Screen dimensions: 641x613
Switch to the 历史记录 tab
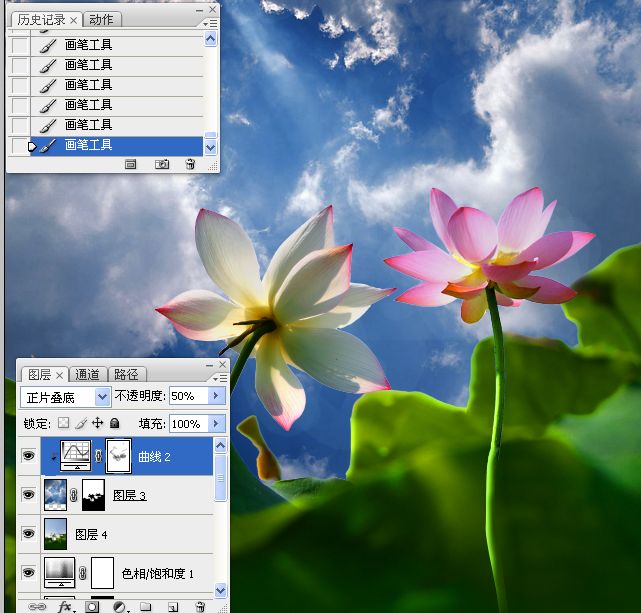41,20
